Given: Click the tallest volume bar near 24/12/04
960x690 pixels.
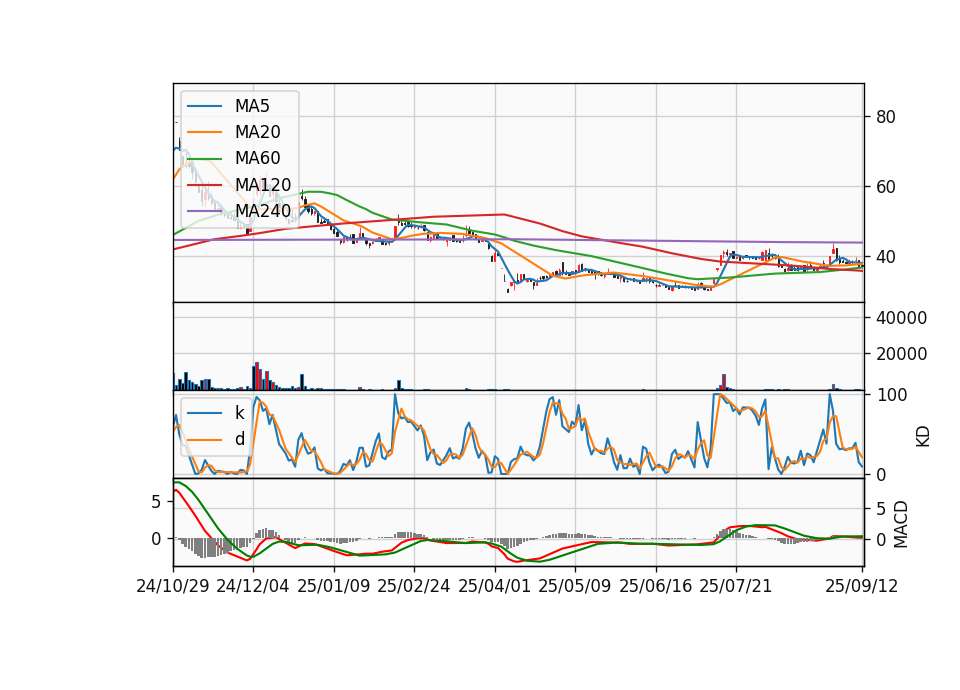Looking at the screenshot, I should point(257,376).
